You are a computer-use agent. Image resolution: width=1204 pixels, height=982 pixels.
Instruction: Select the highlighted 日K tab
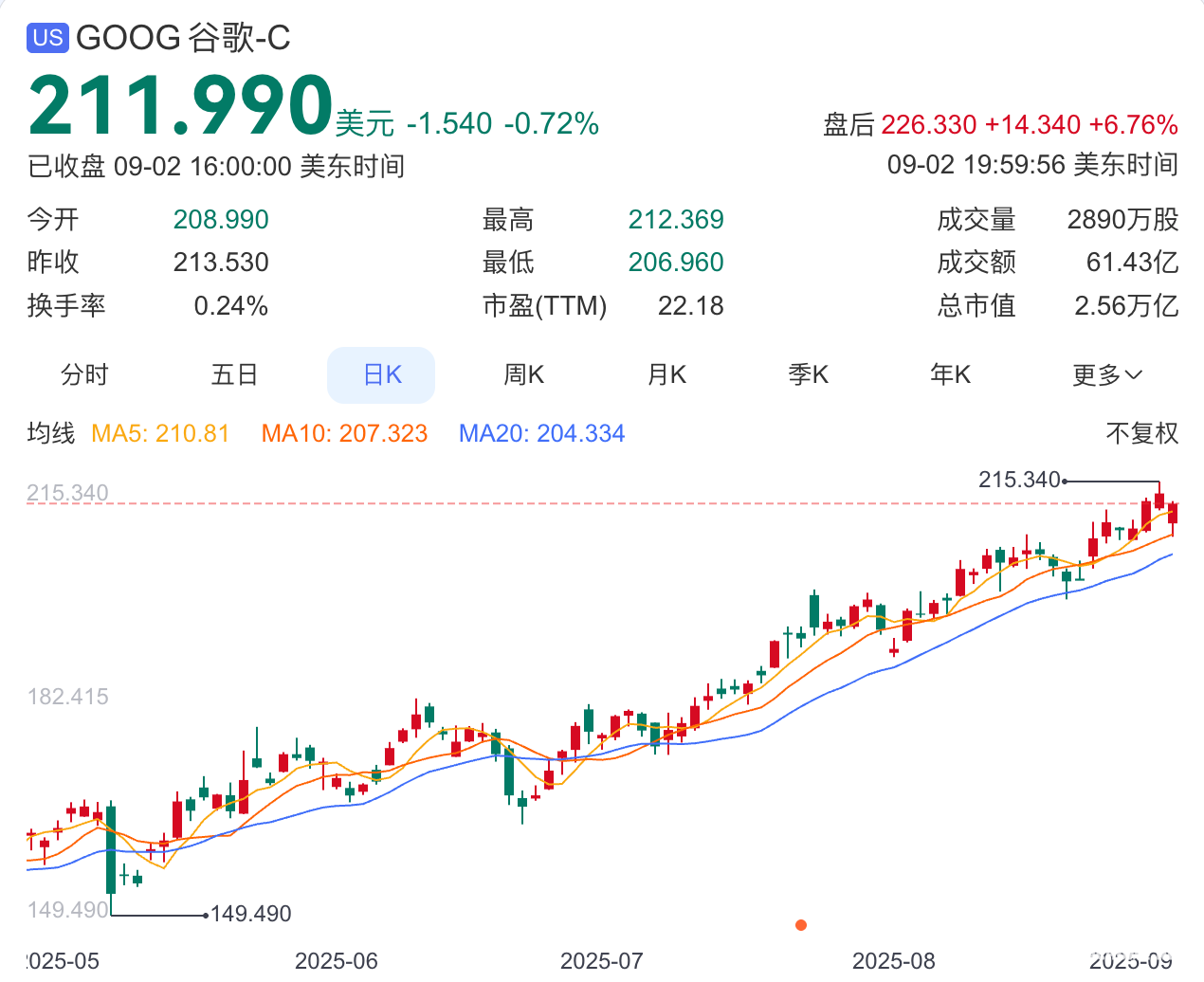click(381, 375)
